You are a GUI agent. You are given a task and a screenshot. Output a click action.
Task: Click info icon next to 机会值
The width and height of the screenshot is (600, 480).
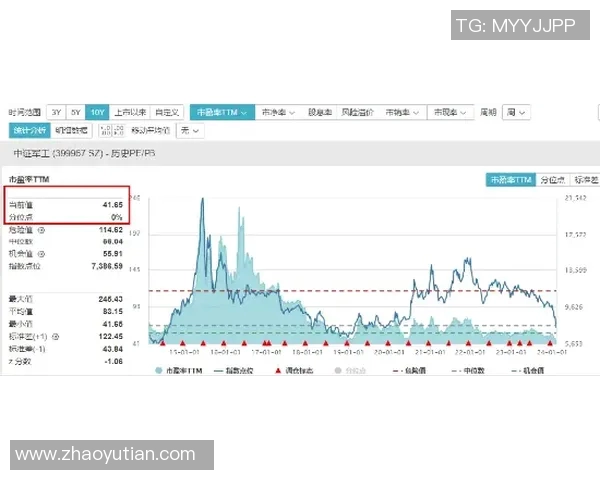[41, 254]
